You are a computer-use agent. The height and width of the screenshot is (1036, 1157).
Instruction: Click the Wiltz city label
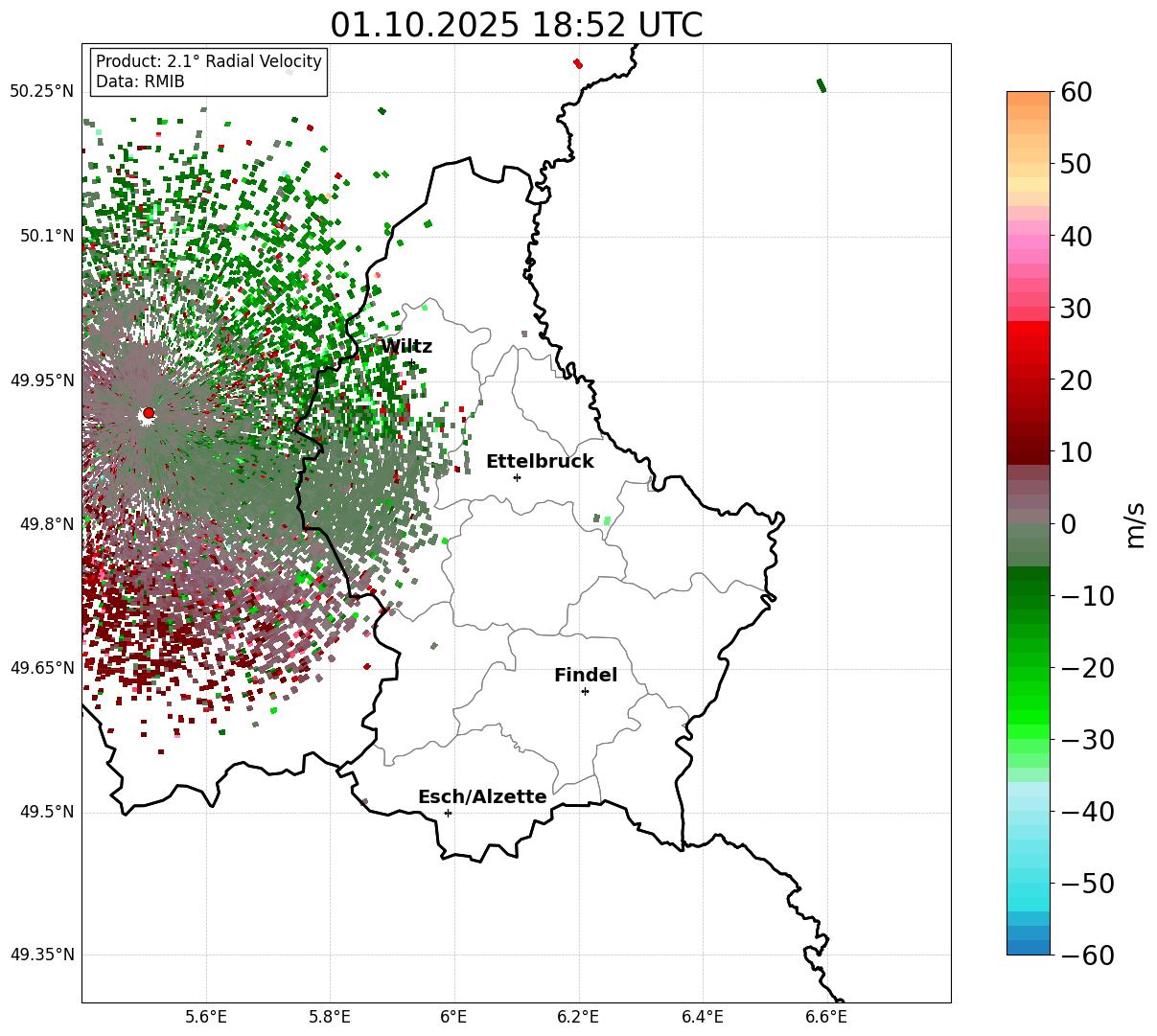(406, 346)
